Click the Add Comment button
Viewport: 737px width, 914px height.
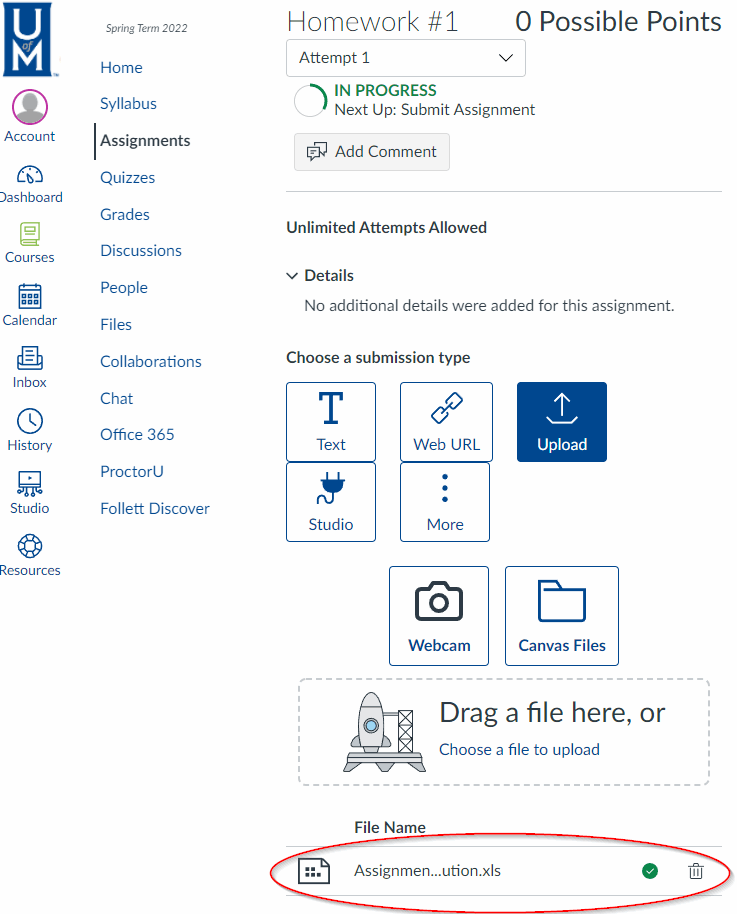(372, 152)
